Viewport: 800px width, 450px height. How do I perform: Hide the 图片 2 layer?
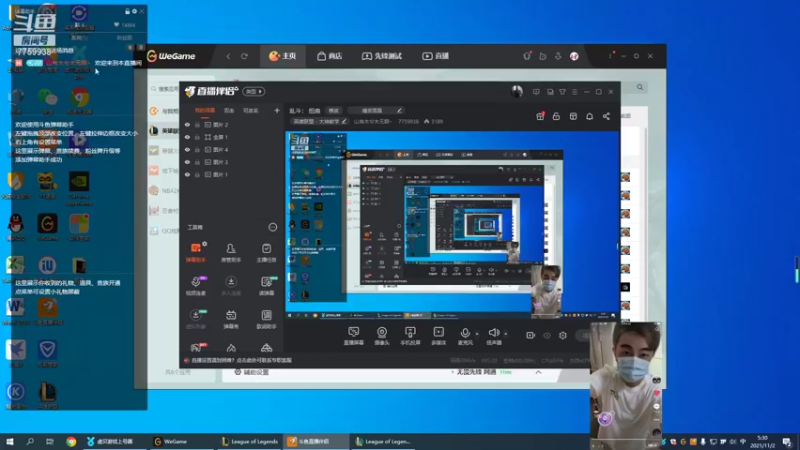tap(187, 124)
